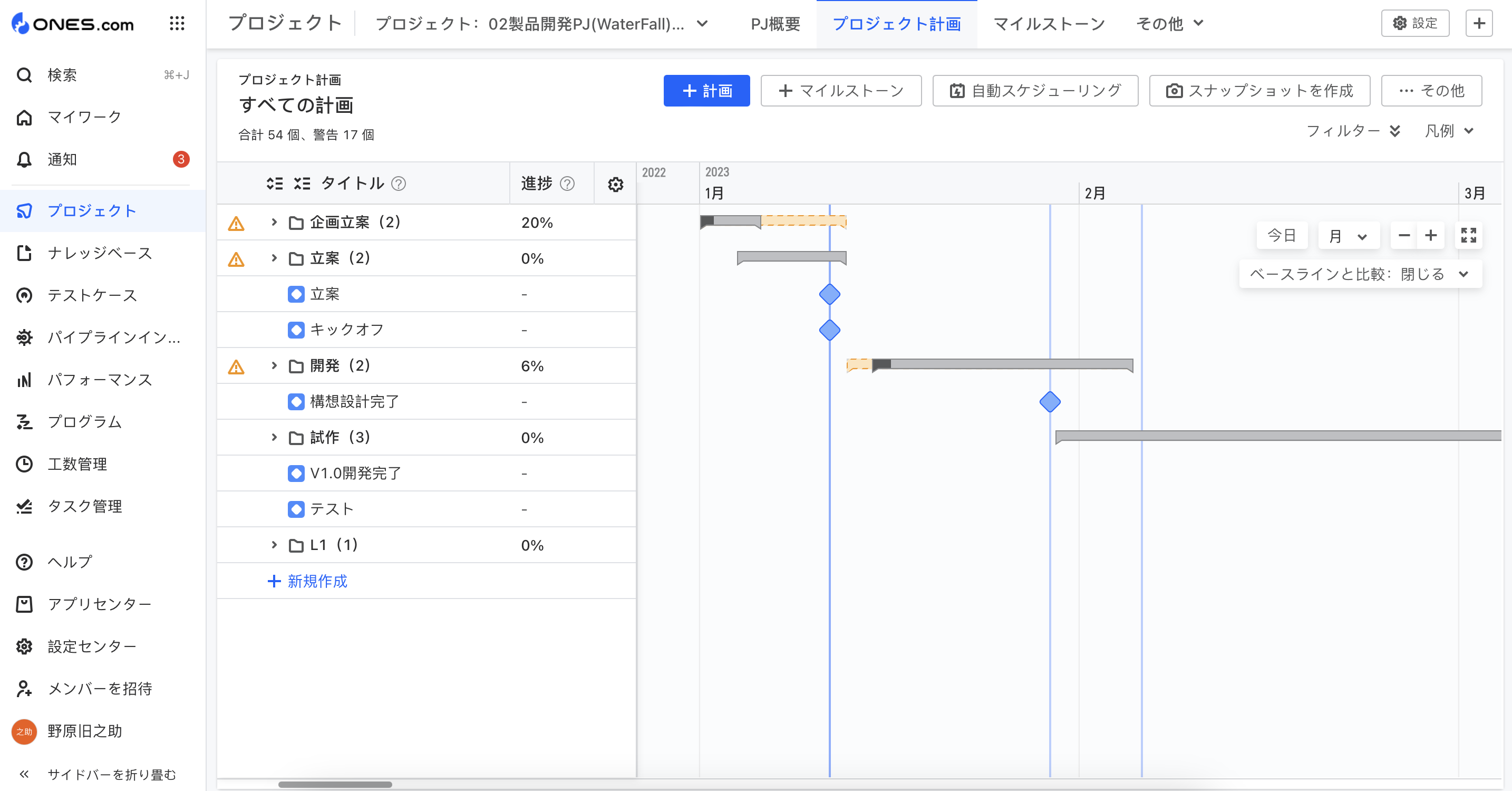Open the apps grid menu icon
The image size is (1512, 791).
[177, 24]
